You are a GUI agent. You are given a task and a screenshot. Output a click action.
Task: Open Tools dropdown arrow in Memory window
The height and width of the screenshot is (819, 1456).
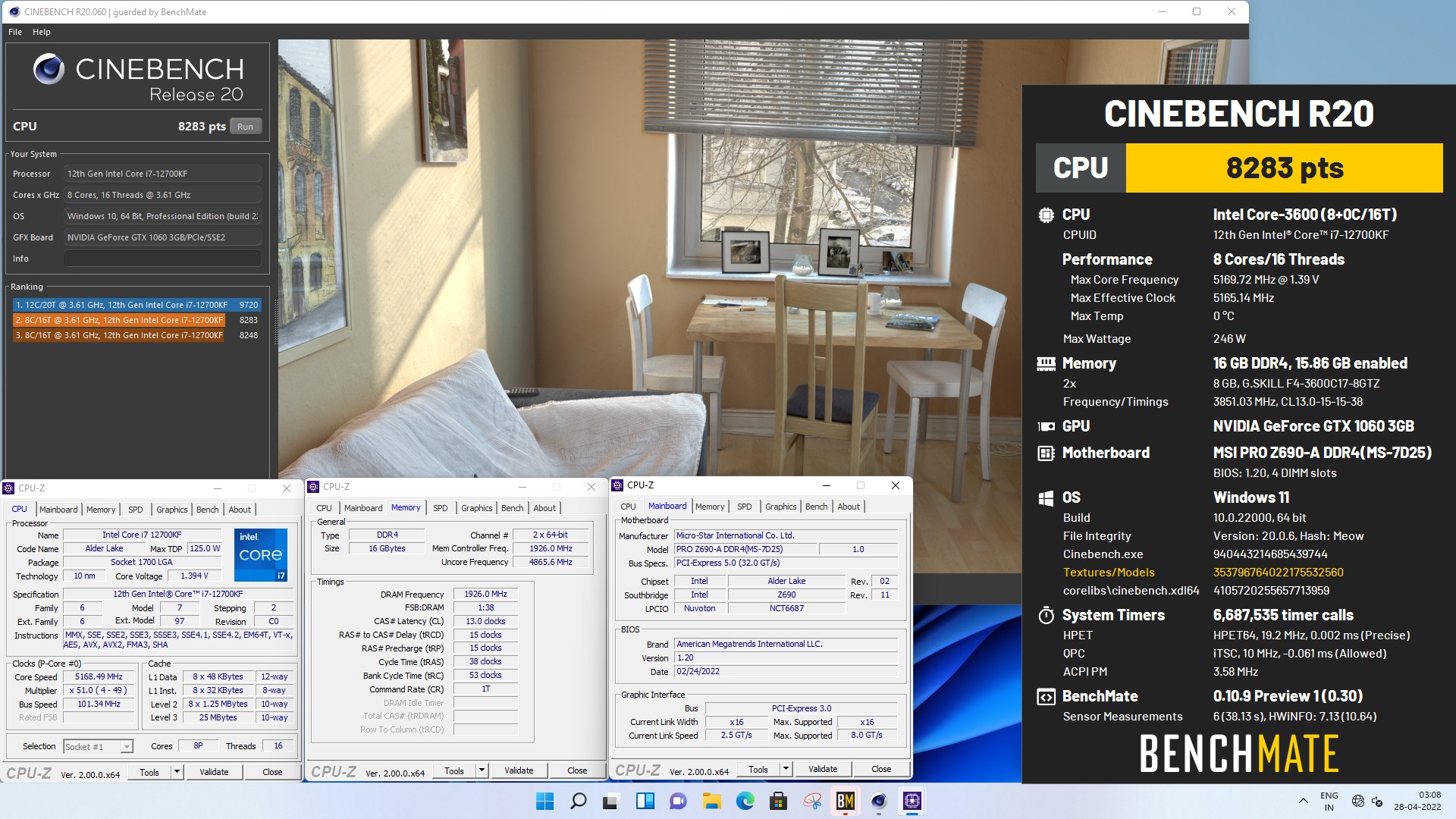pyautogui.click(x=482, y=770)
